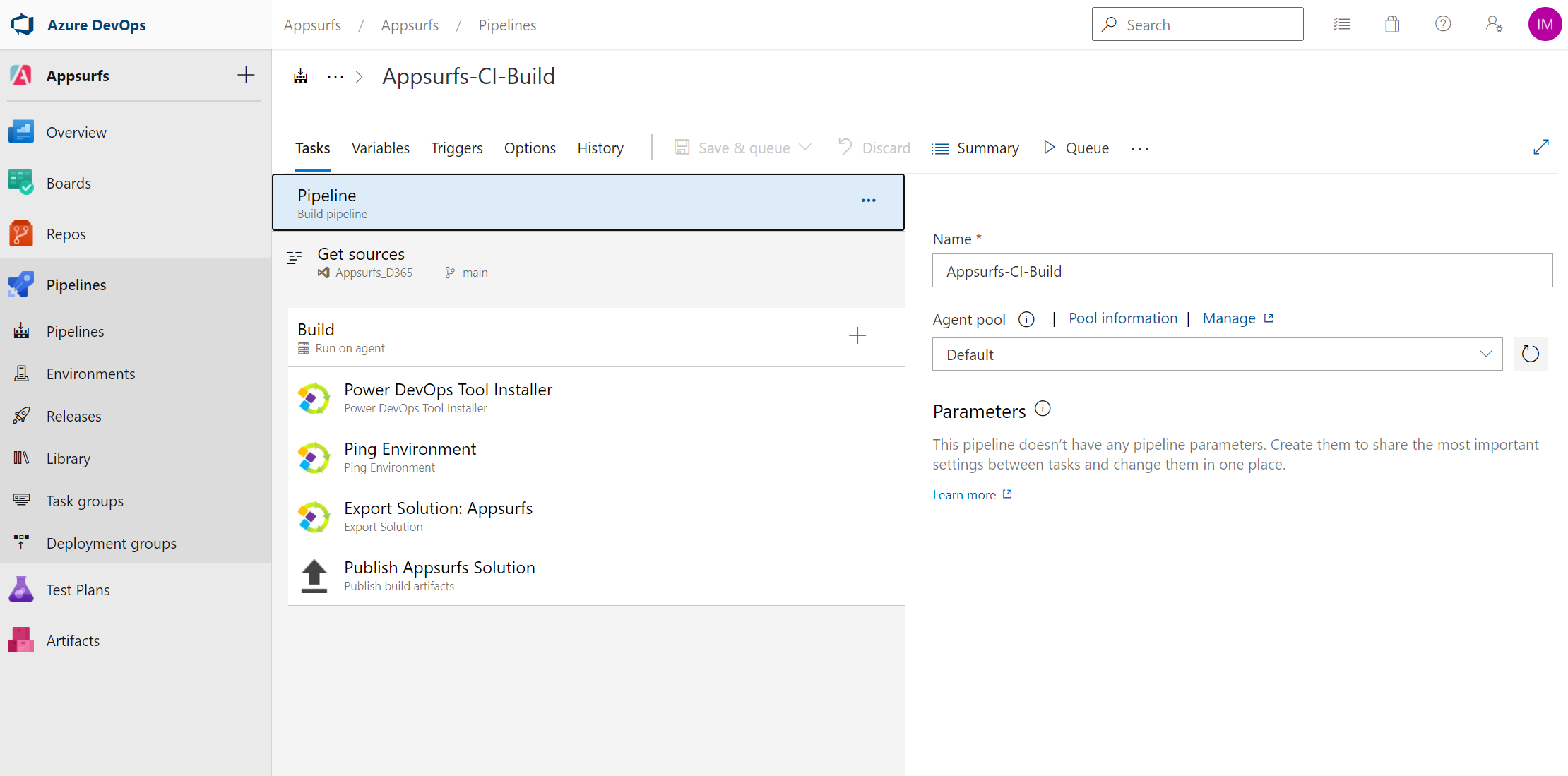
Task: Open Boards in the sidebar
Action: point(136,184)
